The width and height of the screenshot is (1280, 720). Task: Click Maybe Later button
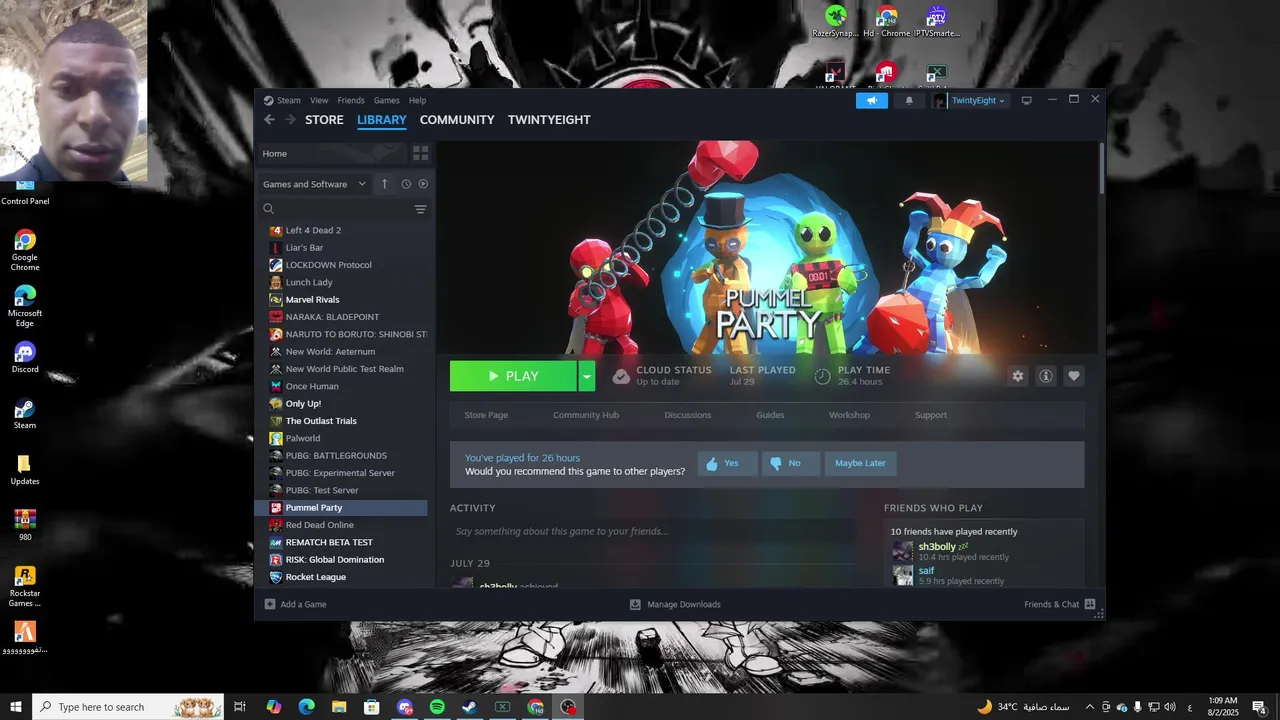point(860,463)
